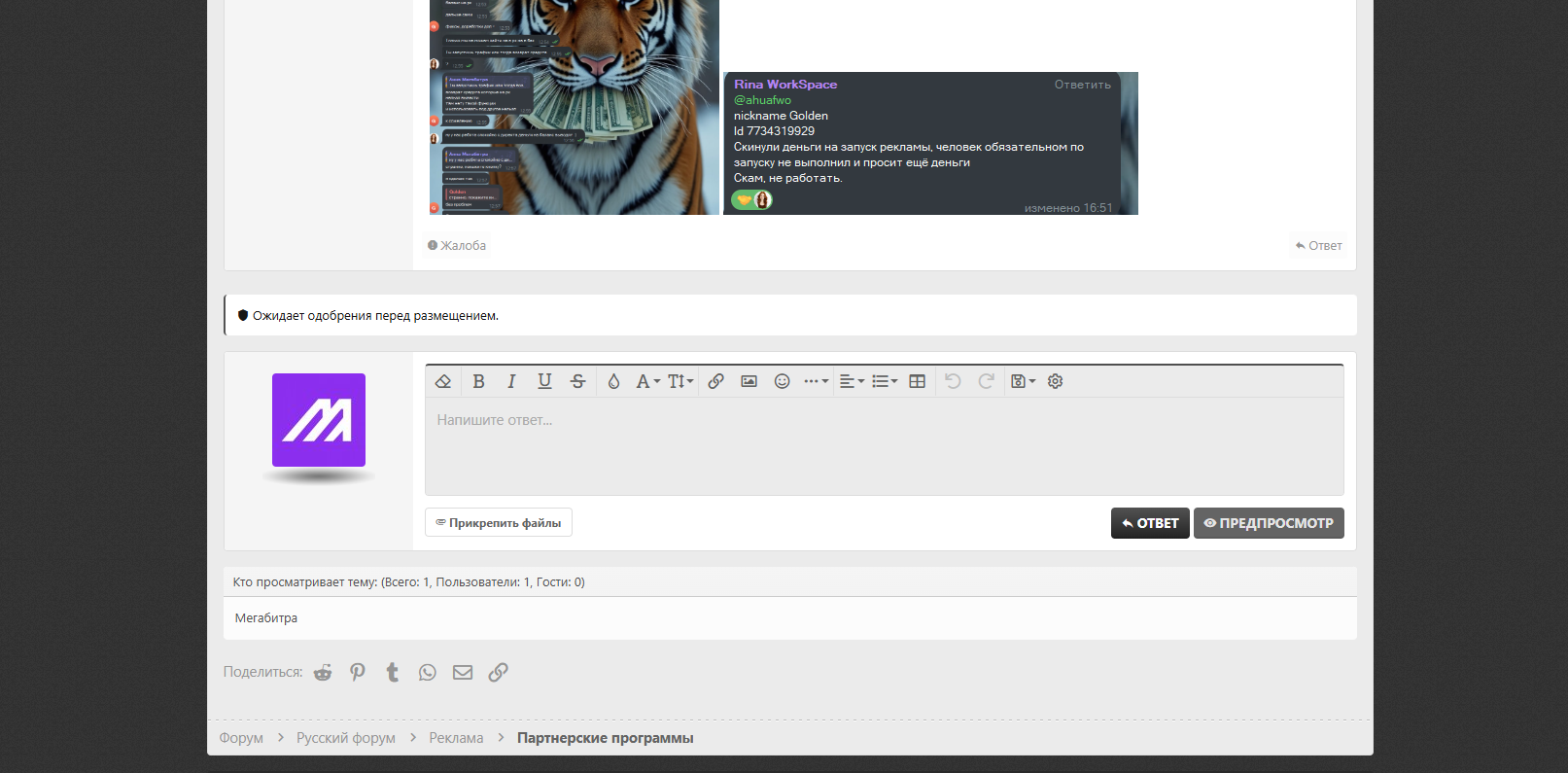1568x773 pixels.
Task: Click the Remove formatting eraser icon
Action: (x=443, y=381)
